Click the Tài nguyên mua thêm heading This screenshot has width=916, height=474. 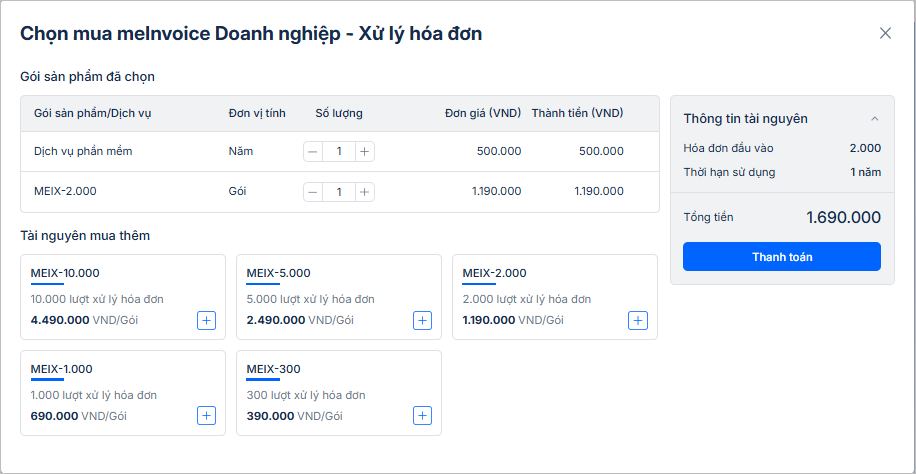click(x=85, y=236)
